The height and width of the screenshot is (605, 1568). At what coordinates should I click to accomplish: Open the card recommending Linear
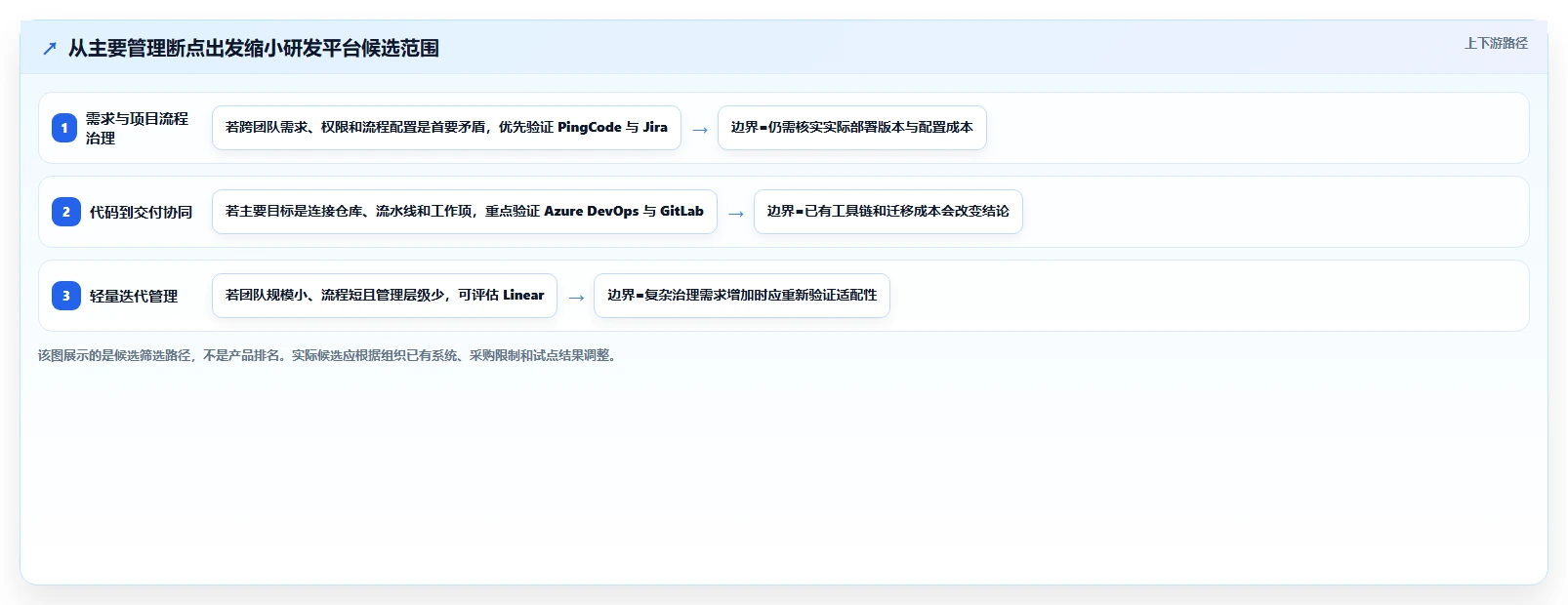[385, 296]
